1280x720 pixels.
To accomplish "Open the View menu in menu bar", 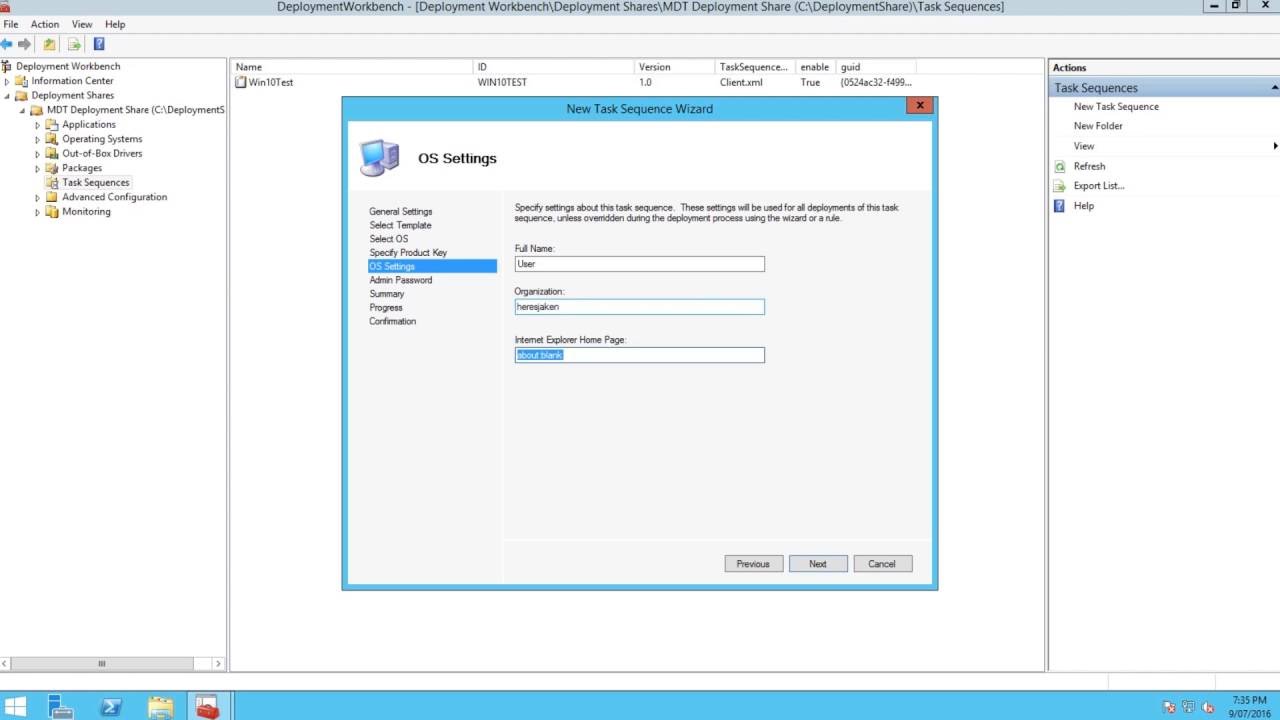I will click(82, 24).
